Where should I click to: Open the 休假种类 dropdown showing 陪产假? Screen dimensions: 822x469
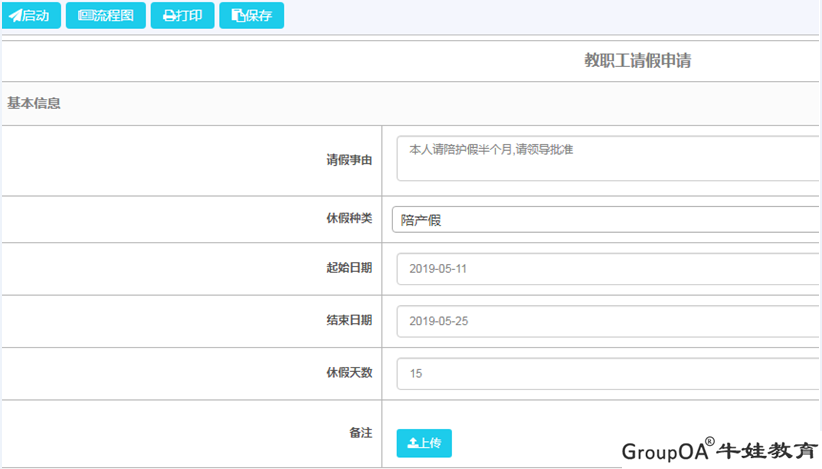tap(605, 219)
